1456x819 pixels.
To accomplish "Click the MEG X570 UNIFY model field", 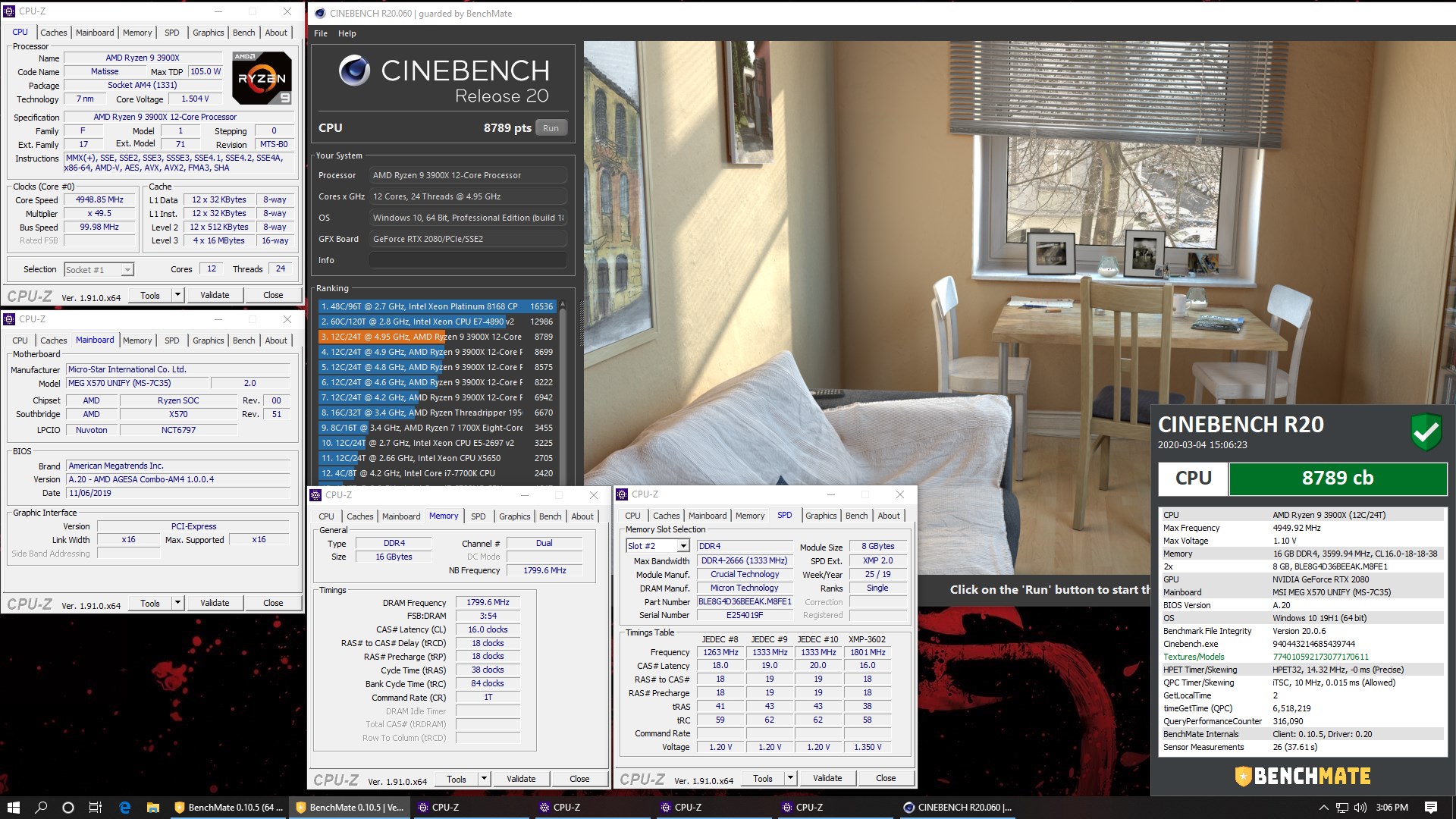I will pos(136,383).
